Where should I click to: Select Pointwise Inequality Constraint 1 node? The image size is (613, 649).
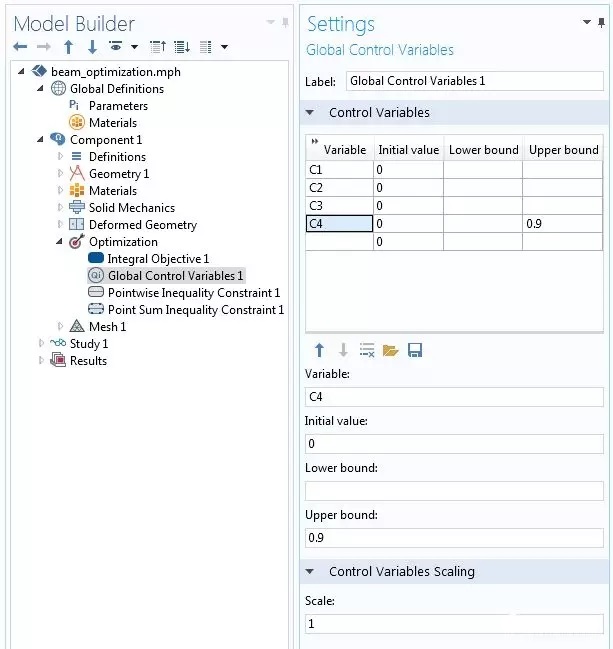pos(194,293)
